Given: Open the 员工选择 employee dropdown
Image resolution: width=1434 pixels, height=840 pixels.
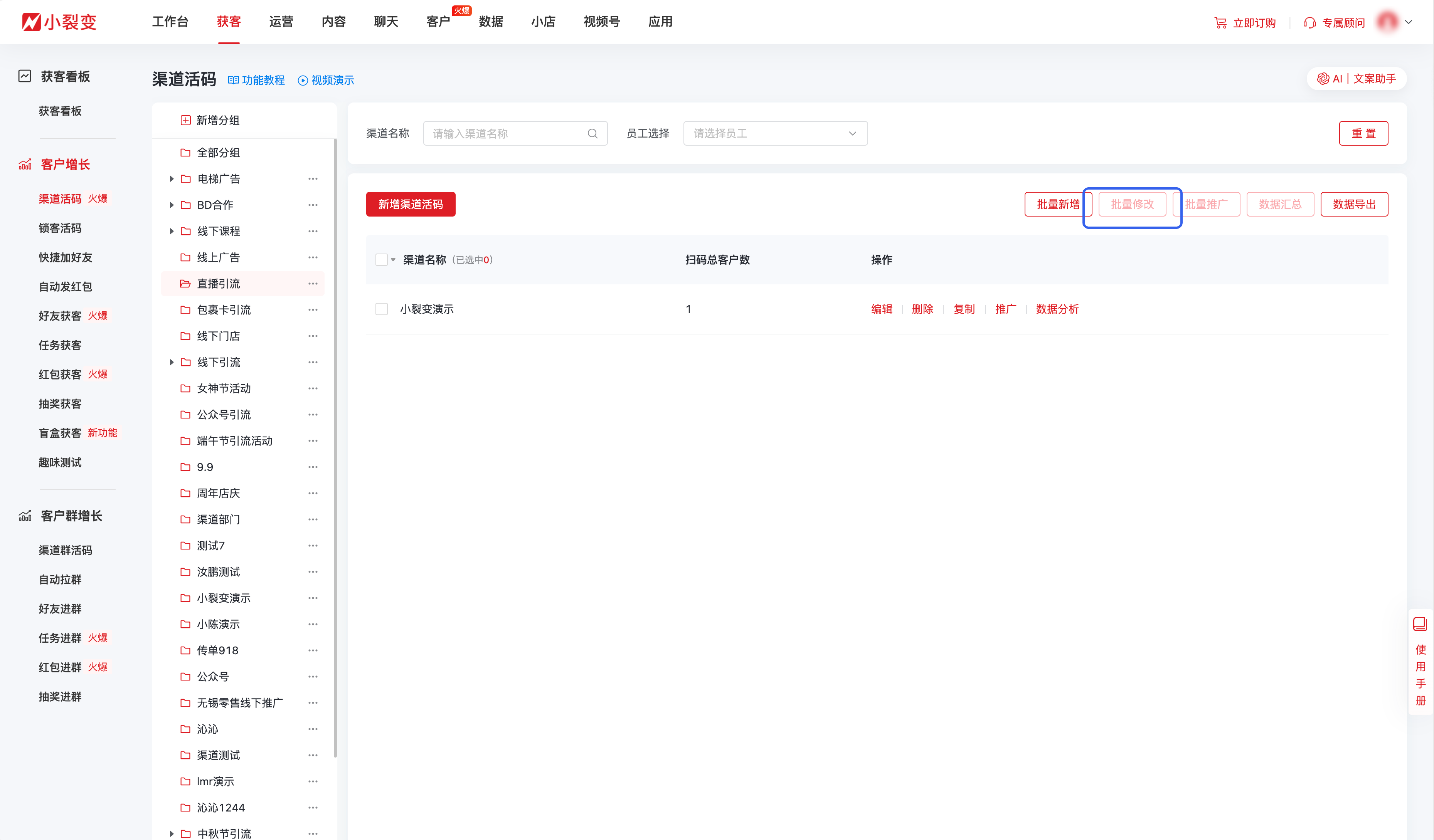Looking at the screenshot, I should [775, 133].
